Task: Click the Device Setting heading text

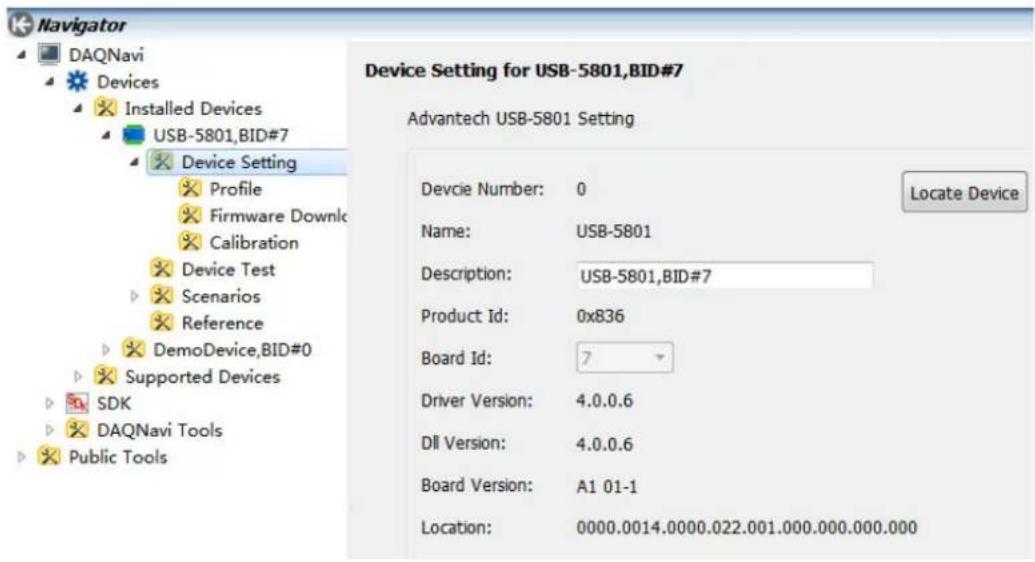Action: point(524,70)
